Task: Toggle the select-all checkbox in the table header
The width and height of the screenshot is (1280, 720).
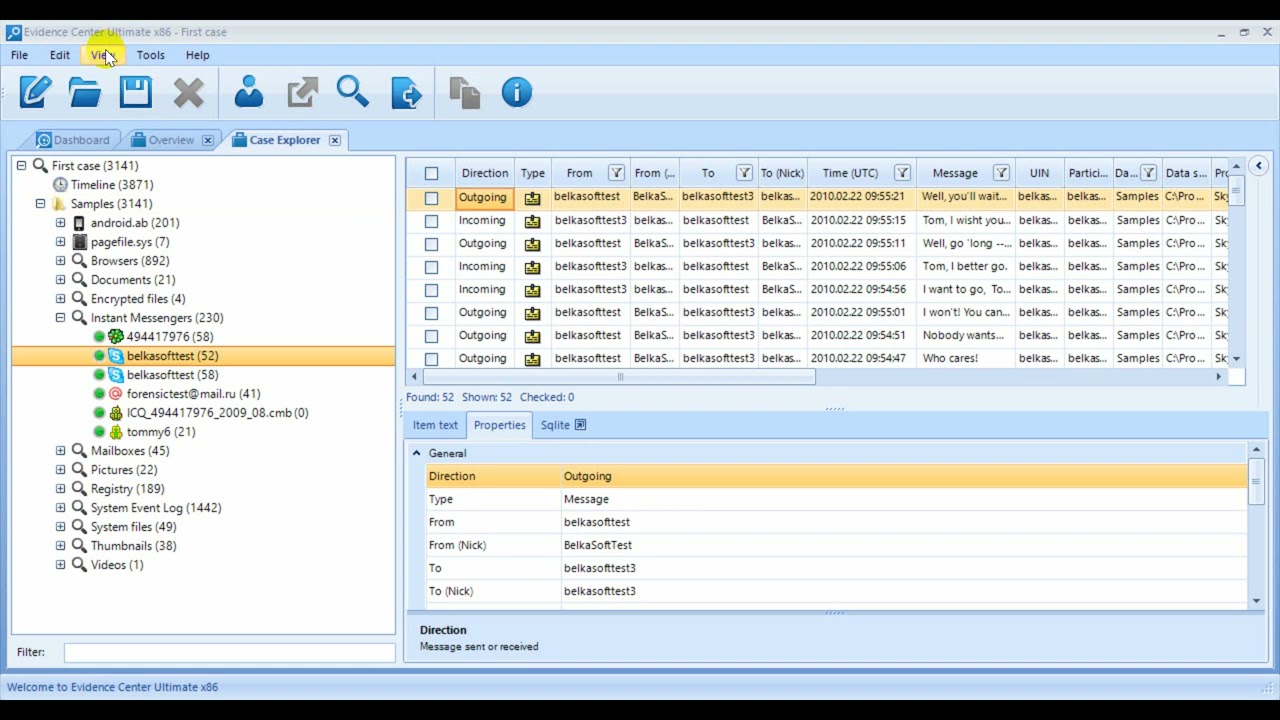Action: 431,174
